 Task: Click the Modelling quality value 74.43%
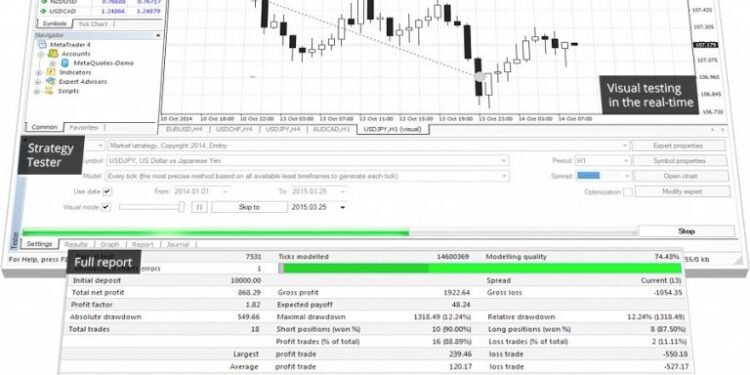[666, 257]
